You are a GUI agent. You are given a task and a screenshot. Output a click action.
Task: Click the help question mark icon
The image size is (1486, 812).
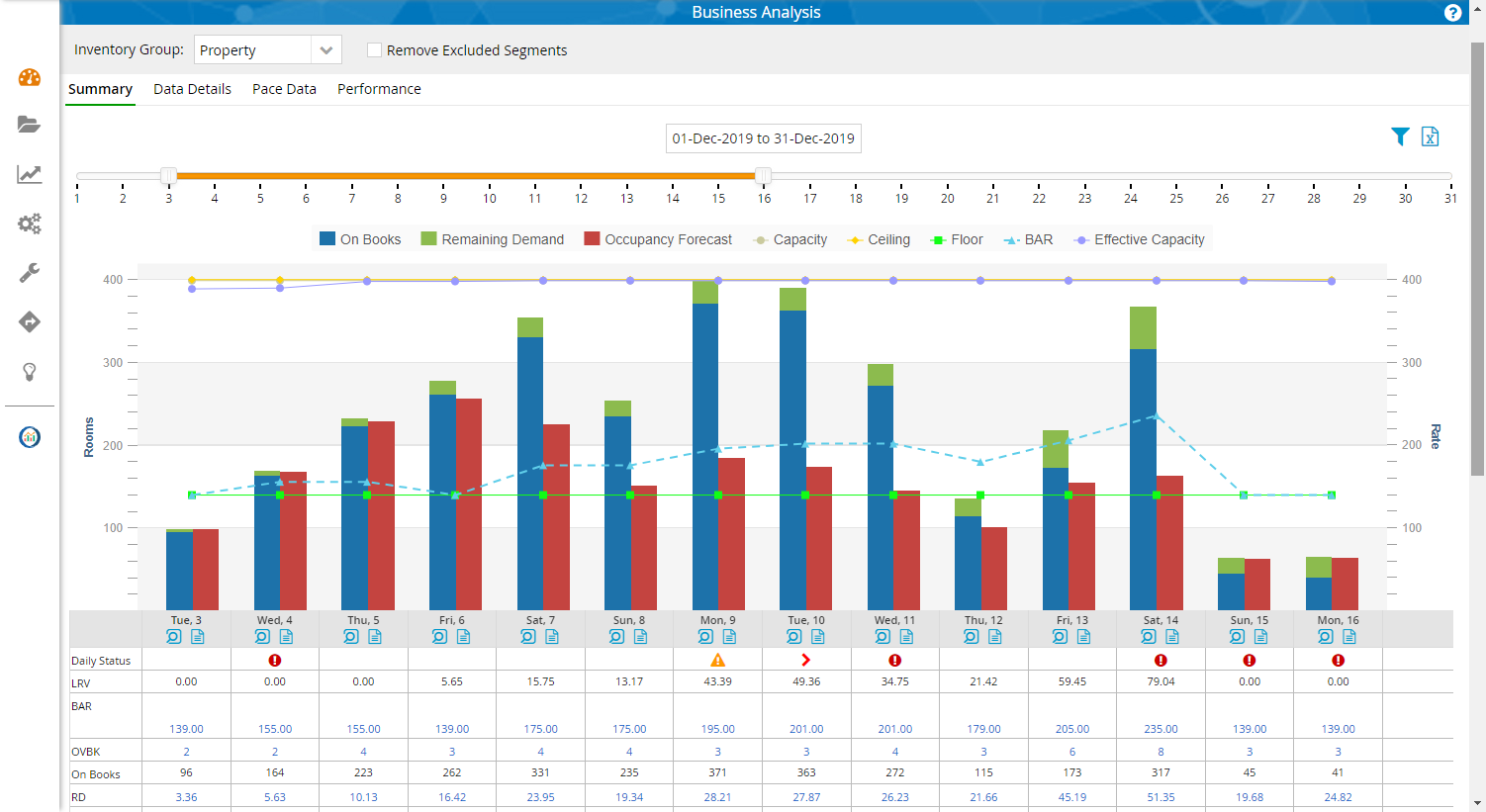pos(1452,13)
